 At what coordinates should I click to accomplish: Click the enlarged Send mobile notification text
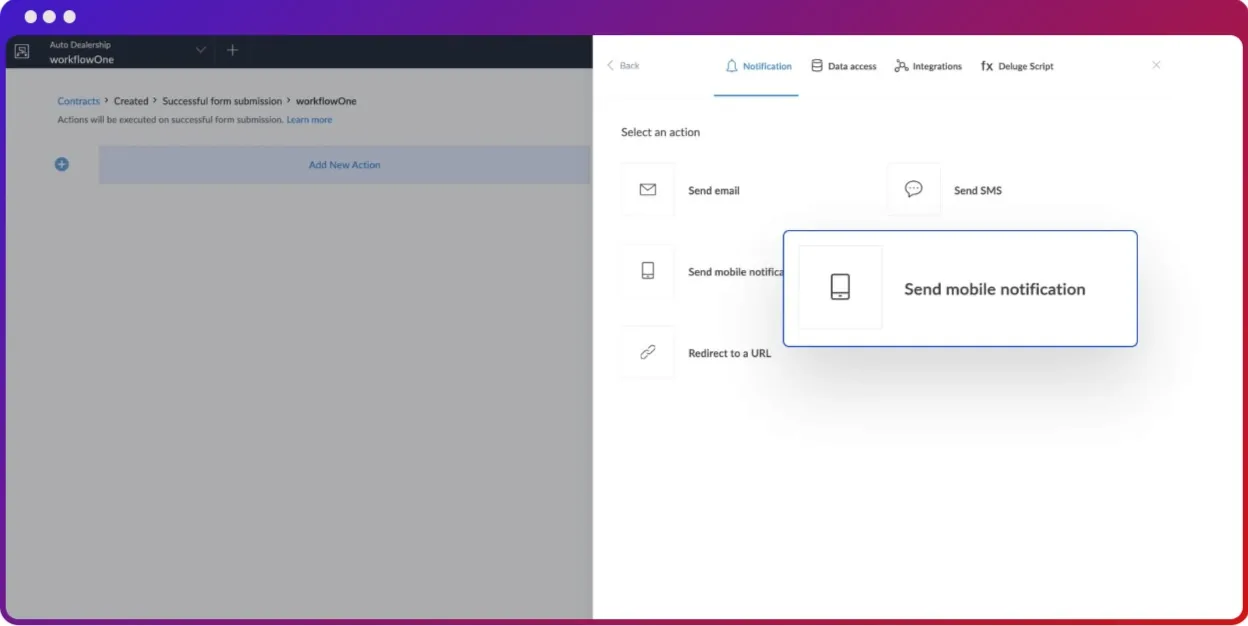click(995, 289)
